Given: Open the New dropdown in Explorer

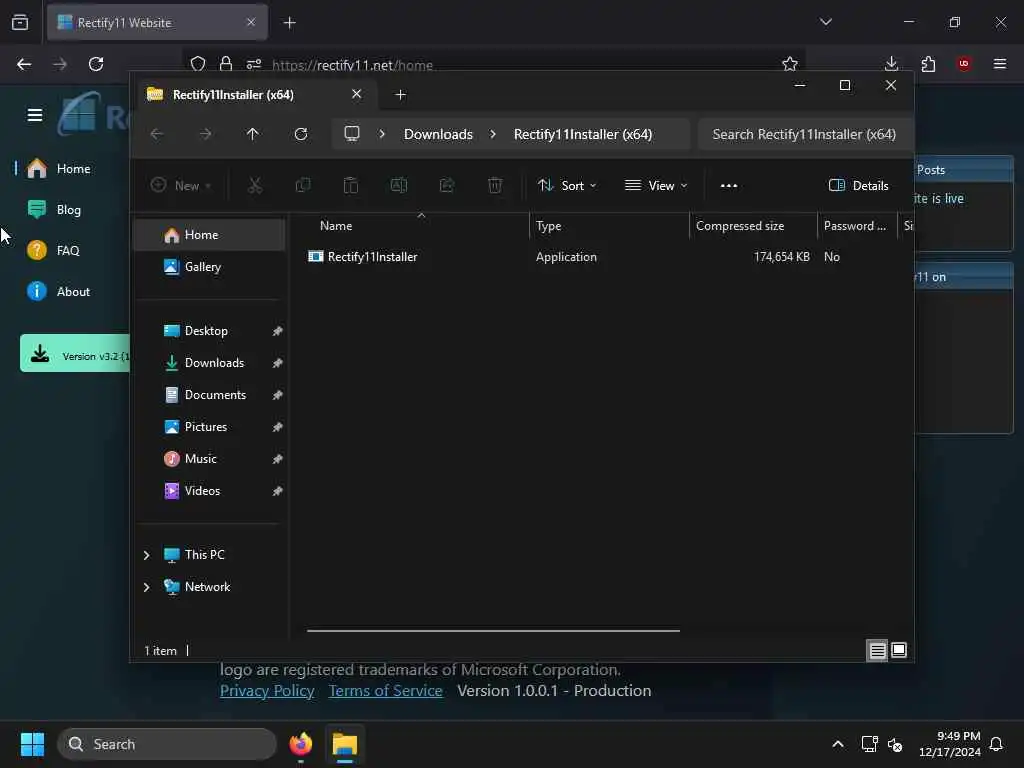Looking at the screenshot, I should click(181, 185).
